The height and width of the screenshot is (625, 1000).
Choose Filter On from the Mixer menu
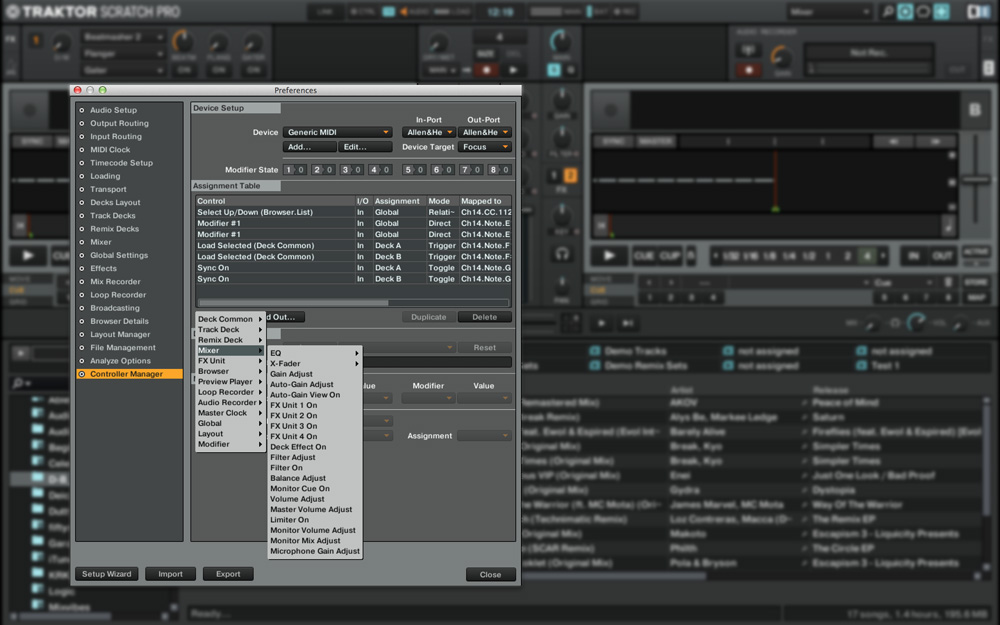(x=286, y=468)
